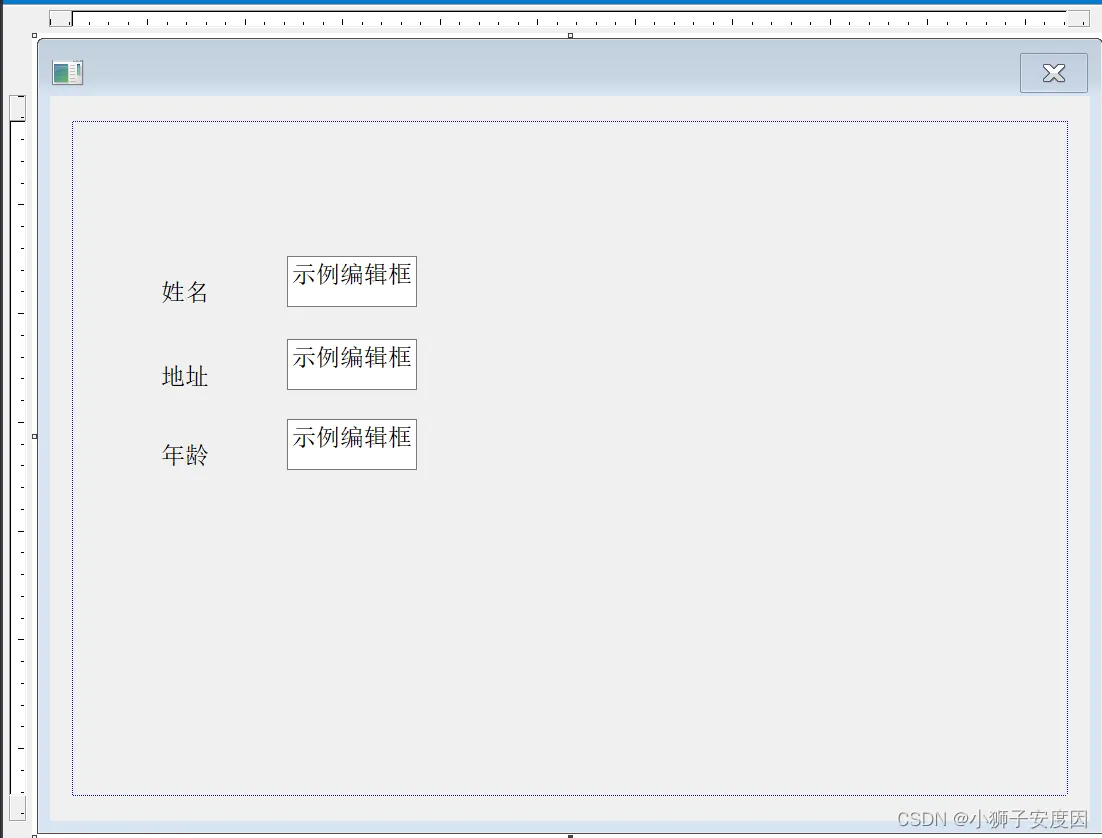The image size is (1102, 838).
Task: Select the edit box beside 姓名 label
Action: coord(351,281)
